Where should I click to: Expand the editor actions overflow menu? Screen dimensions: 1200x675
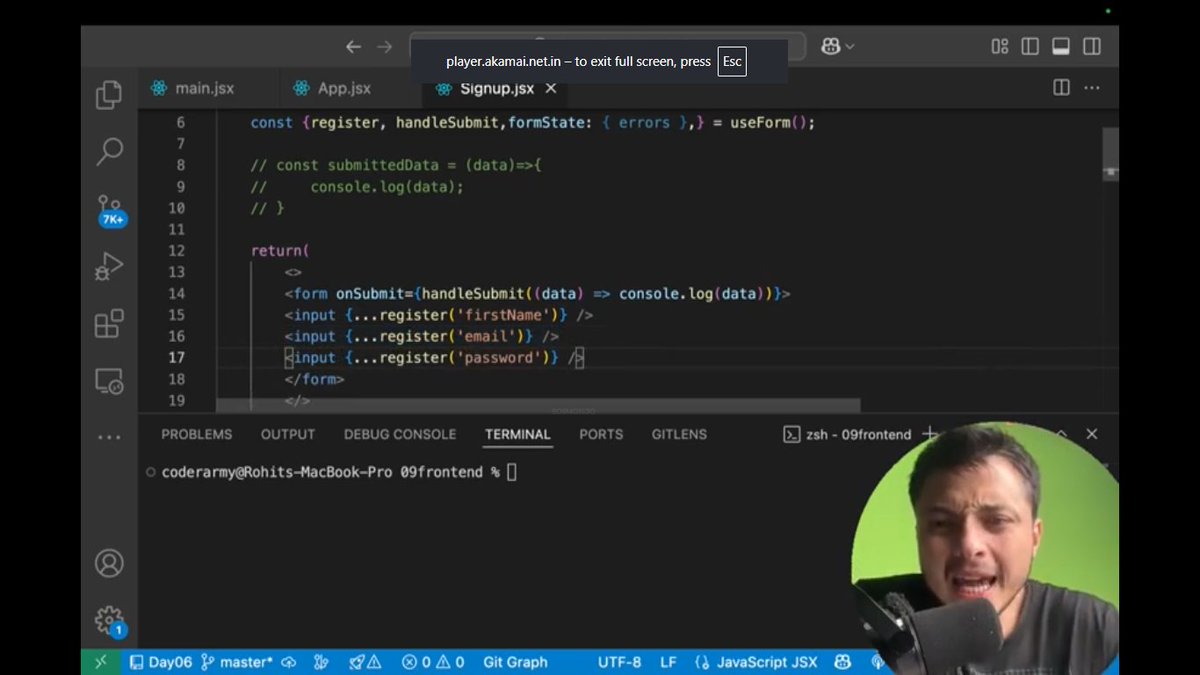pos(1092,88)
